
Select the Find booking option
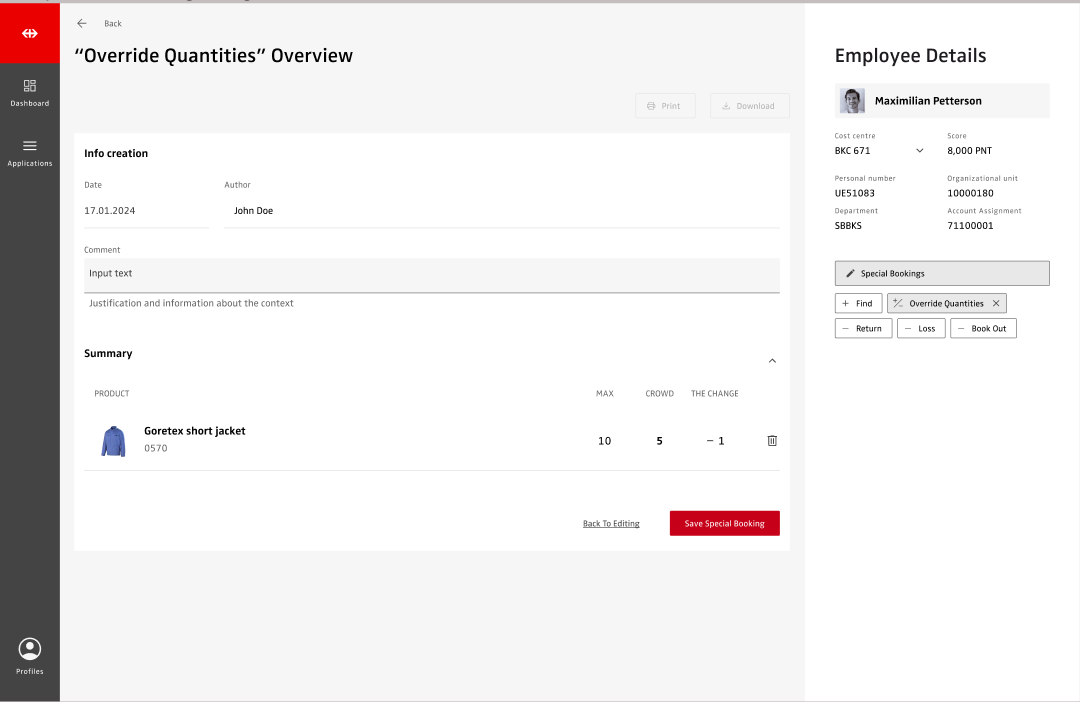(x=858, y=303)
